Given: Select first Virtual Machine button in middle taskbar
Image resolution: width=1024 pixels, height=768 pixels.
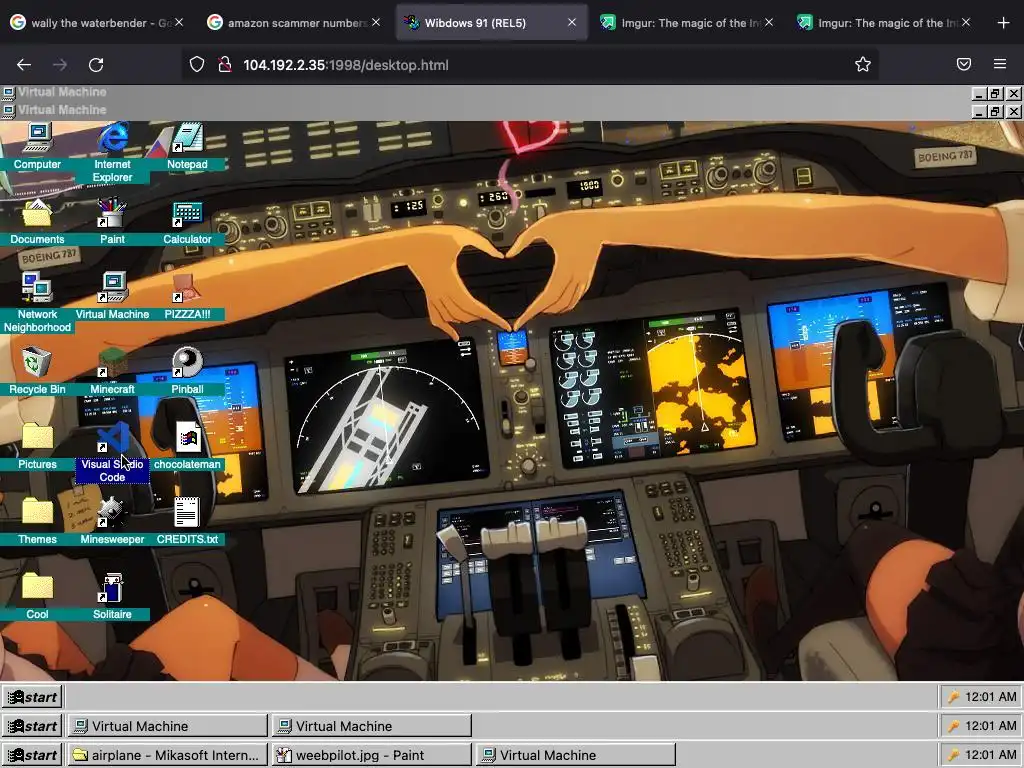Looking at the screenshot, I should (167, 726).
